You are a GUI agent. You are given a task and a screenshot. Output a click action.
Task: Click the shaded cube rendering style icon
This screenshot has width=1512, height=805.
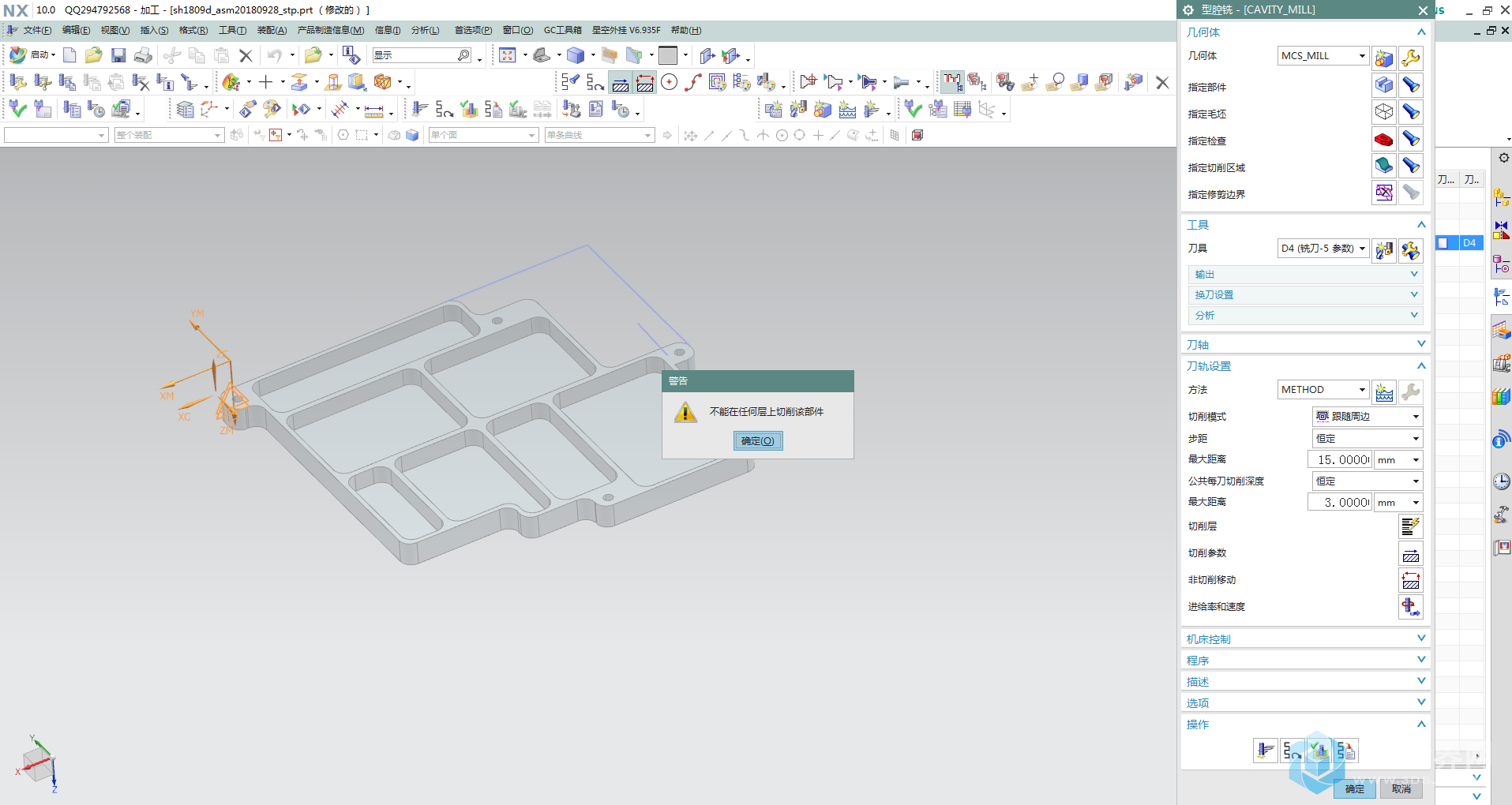(576, 55)
